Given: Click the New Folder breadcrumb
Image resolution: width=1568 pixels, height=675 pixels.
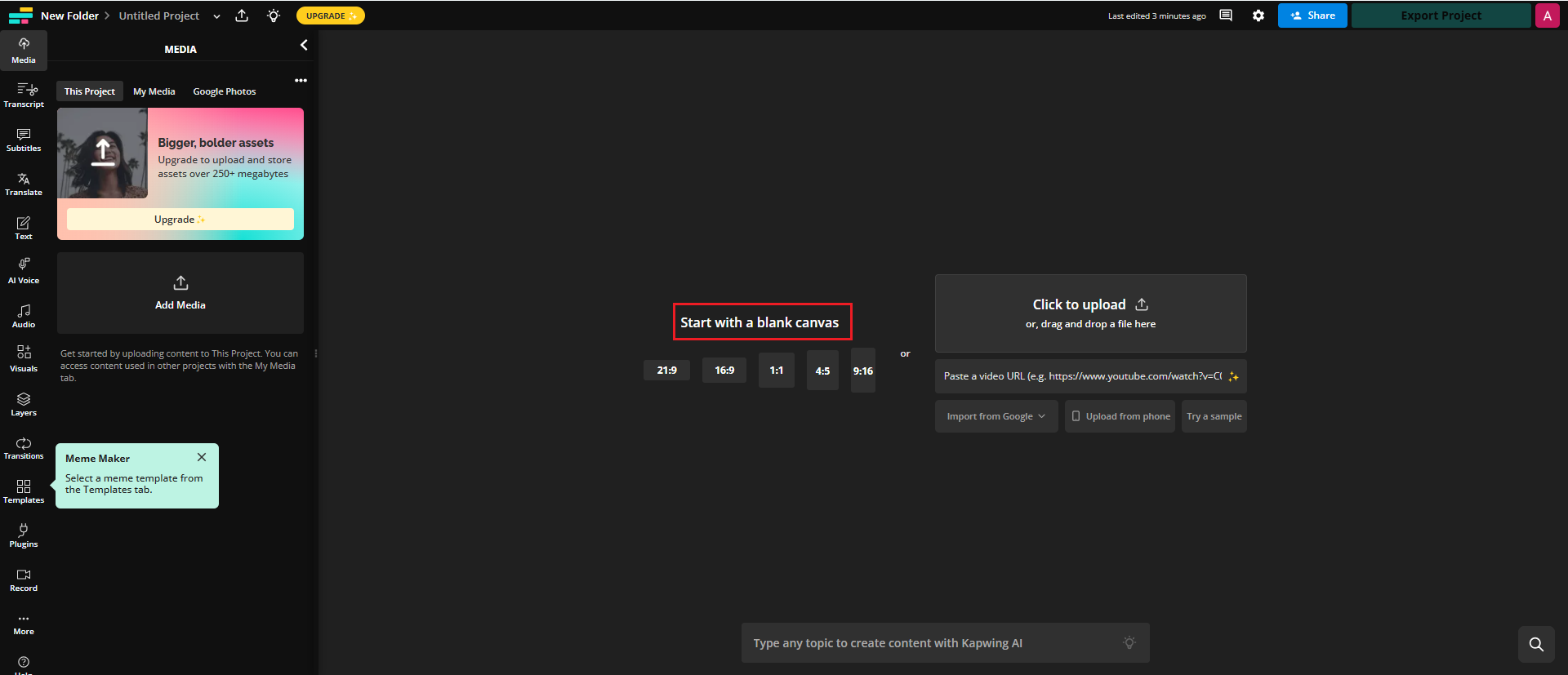Looking at the screenshot, I should pos(69,16).
